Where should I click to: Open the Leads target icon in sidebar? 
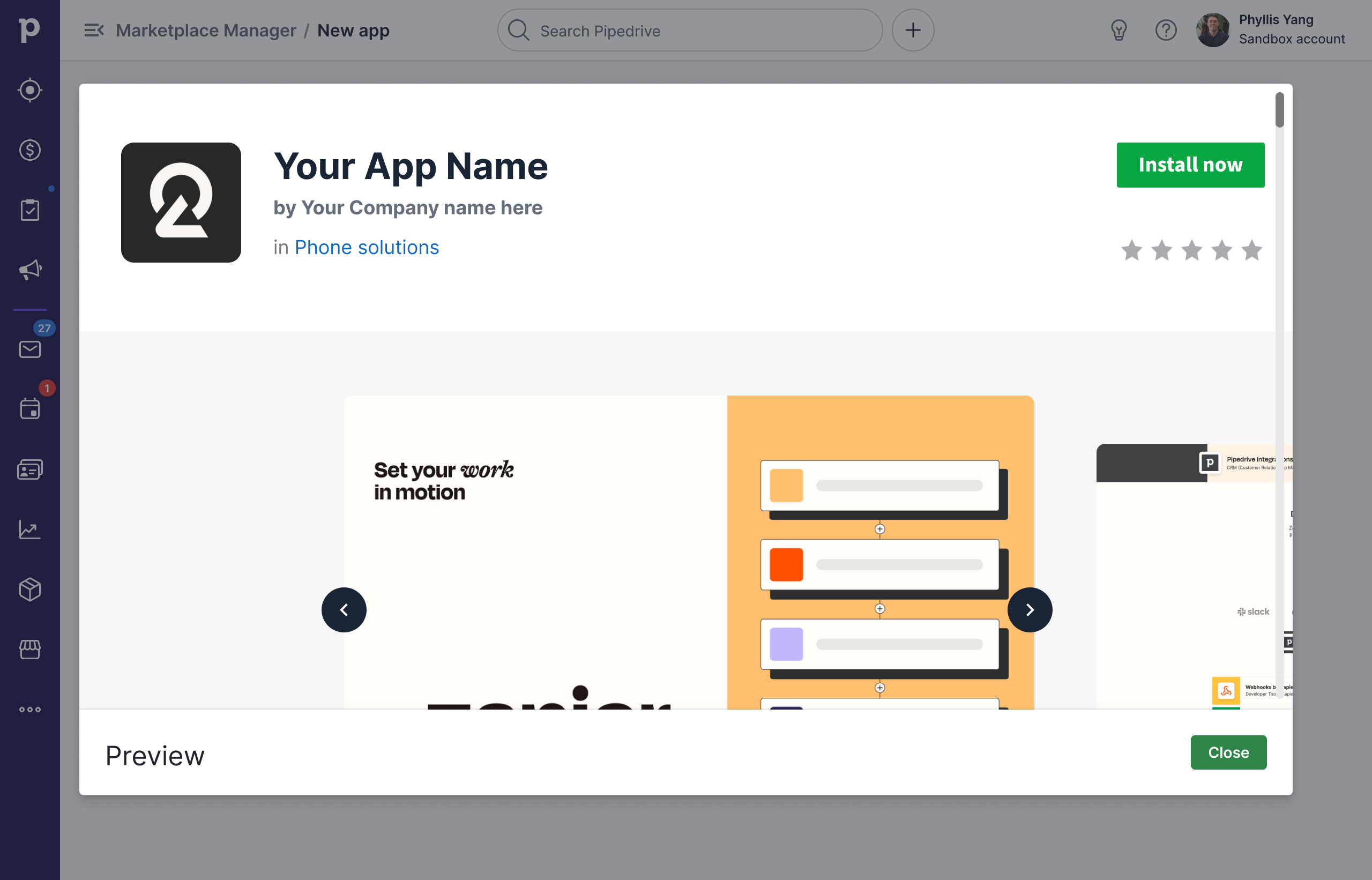pos(29,90)
